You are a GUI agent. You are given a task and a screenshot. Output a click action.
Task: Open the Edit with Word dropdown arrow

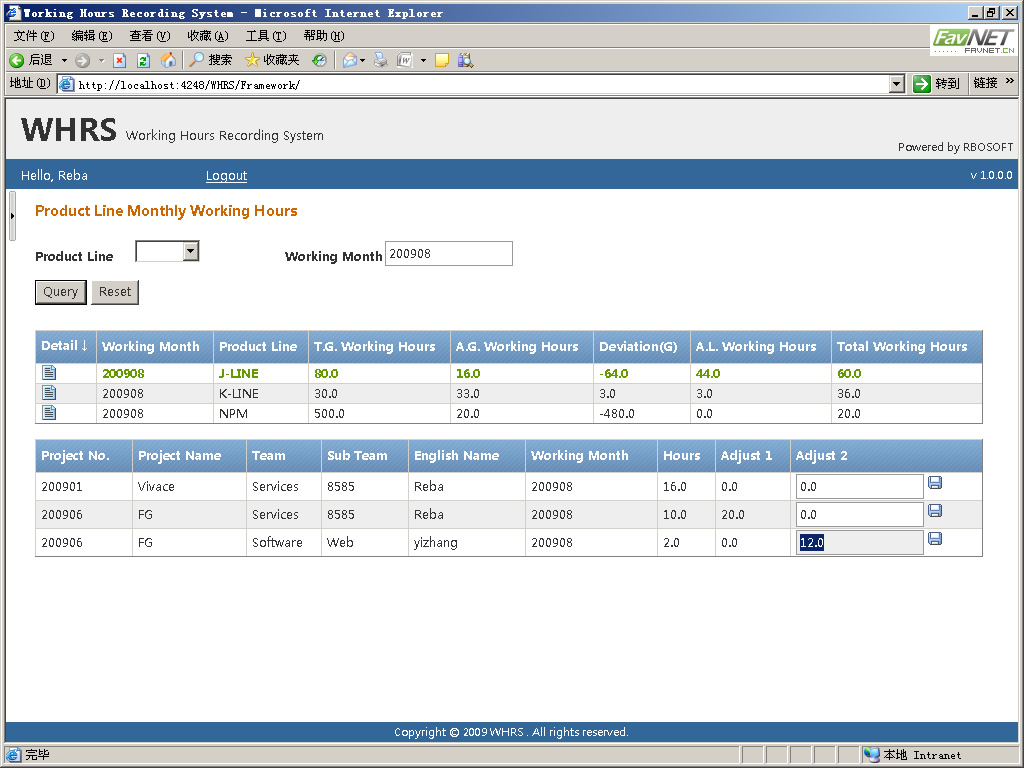point(423,61)
